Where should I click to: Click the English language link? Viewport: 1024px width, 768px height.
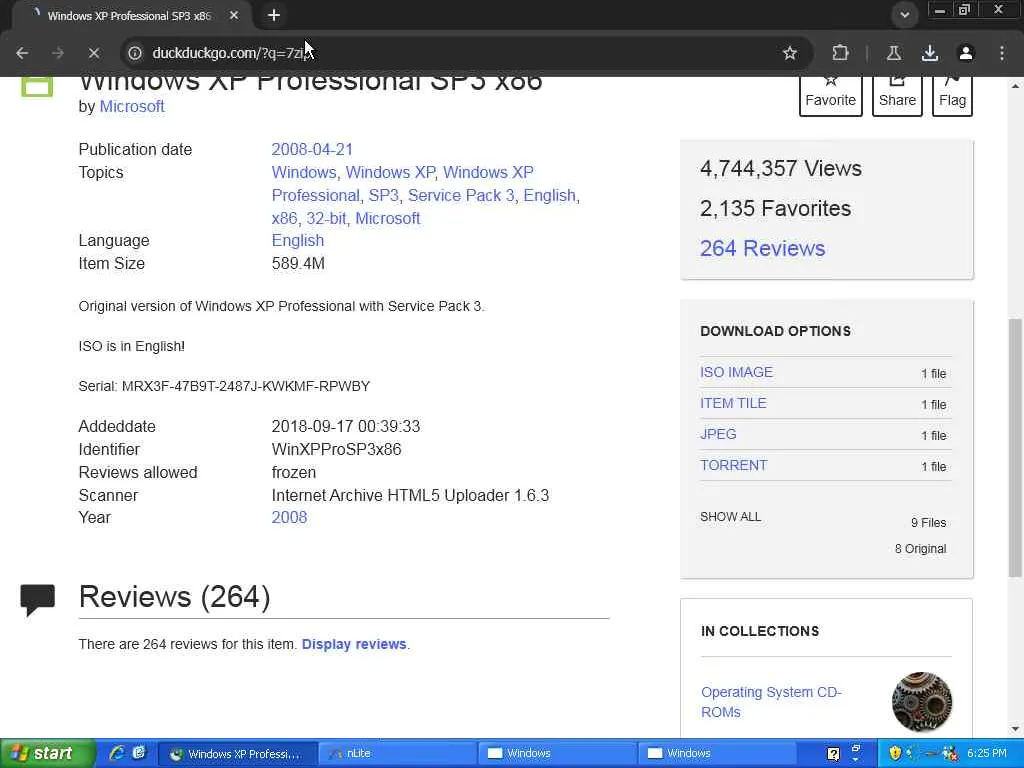(x=298, y=240)
